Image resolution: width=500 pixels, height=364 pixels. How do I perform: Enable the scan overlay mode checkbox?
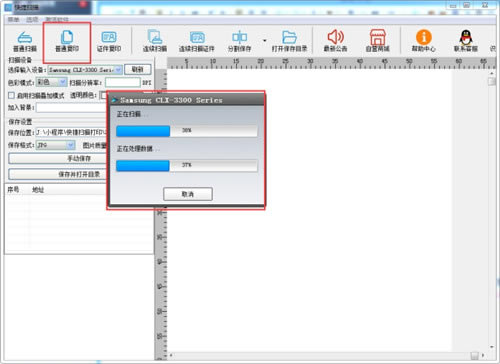[11, 96]
